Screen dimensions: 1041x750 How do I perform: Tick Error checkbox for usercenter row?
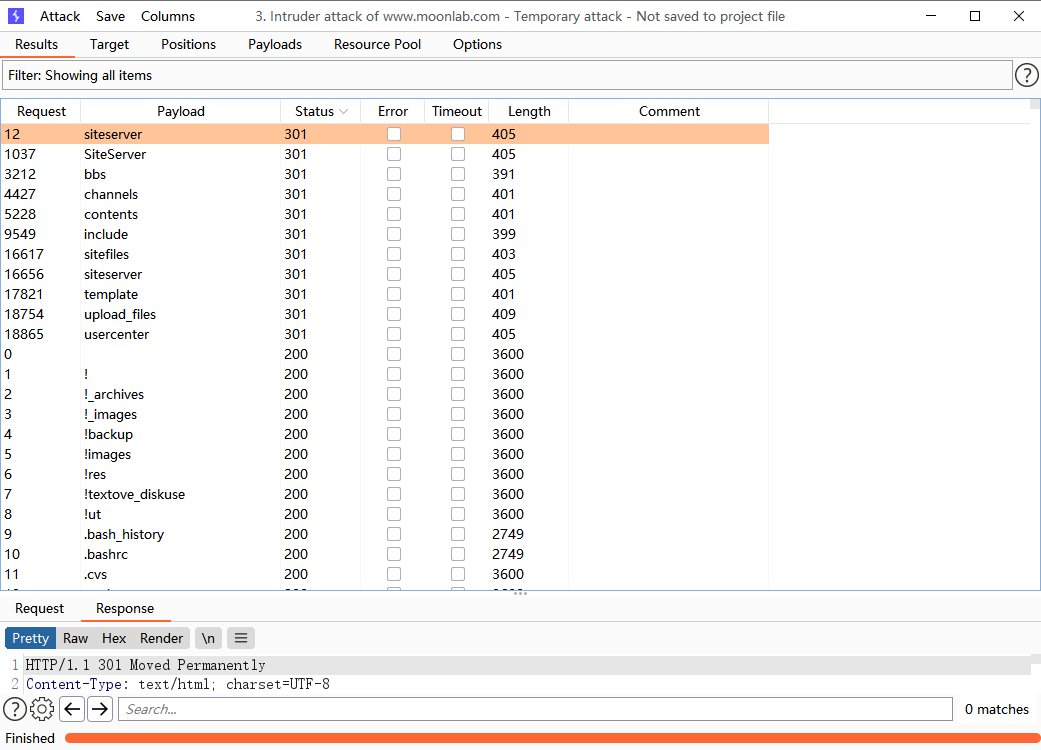[x=394, y=334]
